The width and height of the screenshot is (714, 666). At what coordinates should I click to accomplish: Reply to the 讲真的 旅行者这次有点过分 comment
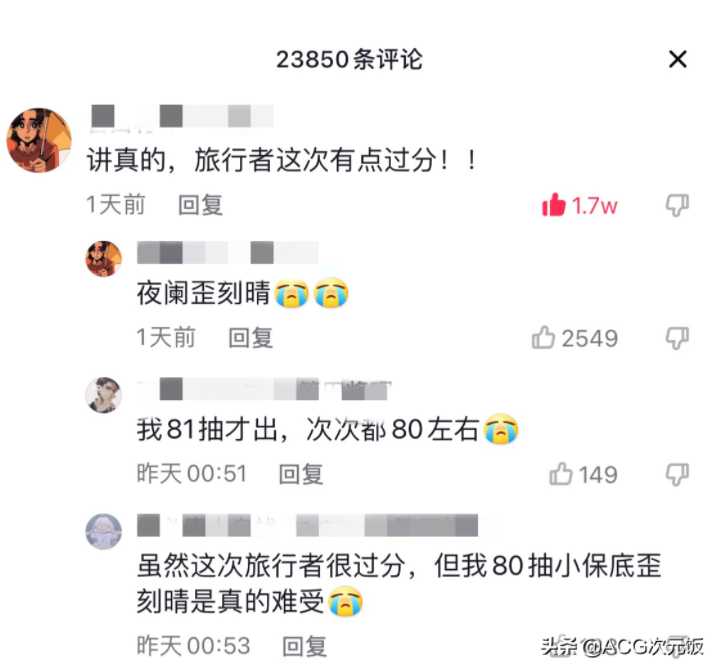pos(200,205)
